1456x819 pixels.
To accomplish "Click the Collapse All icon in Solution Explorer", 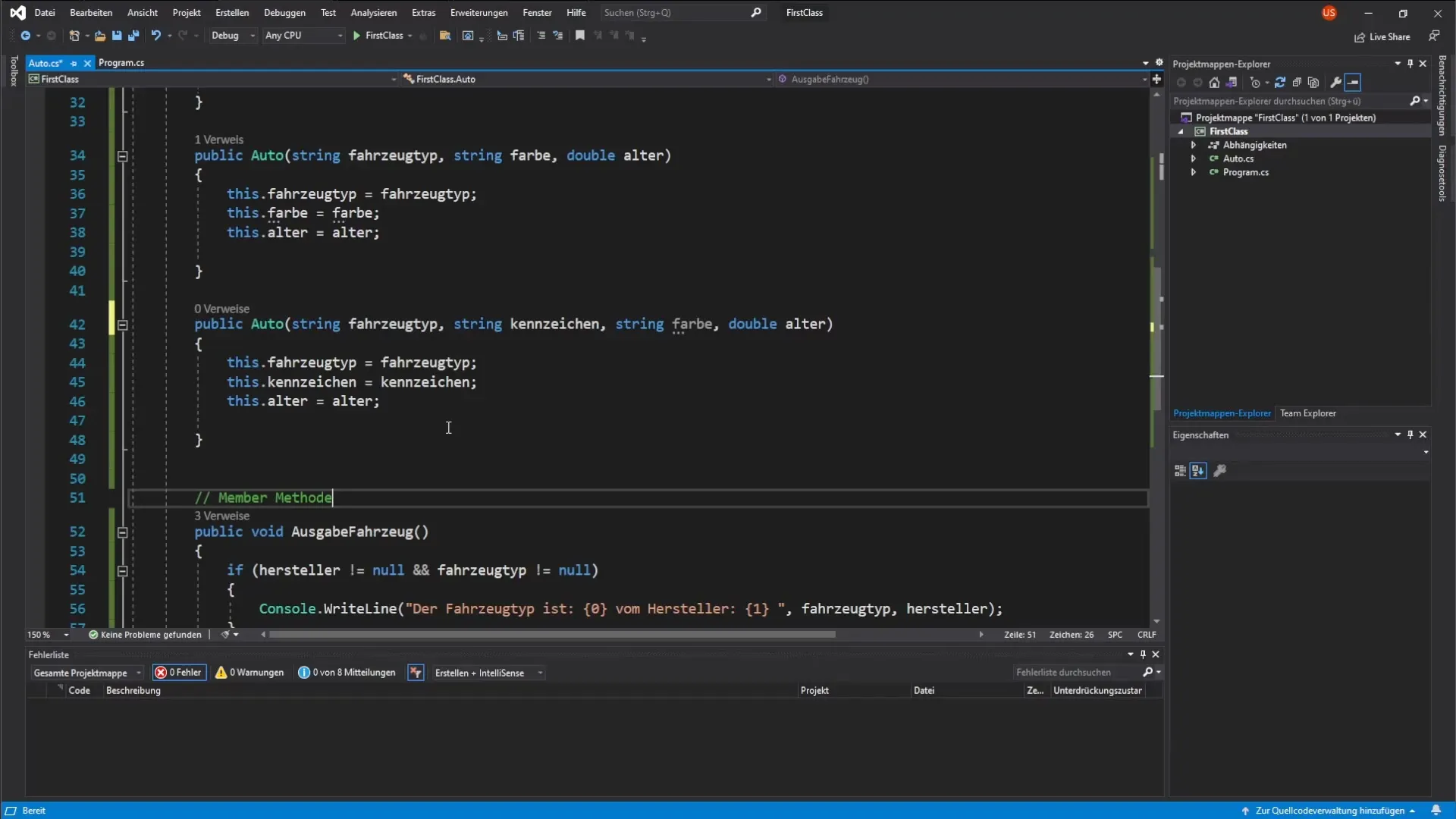I will [x=1297, y=83].
